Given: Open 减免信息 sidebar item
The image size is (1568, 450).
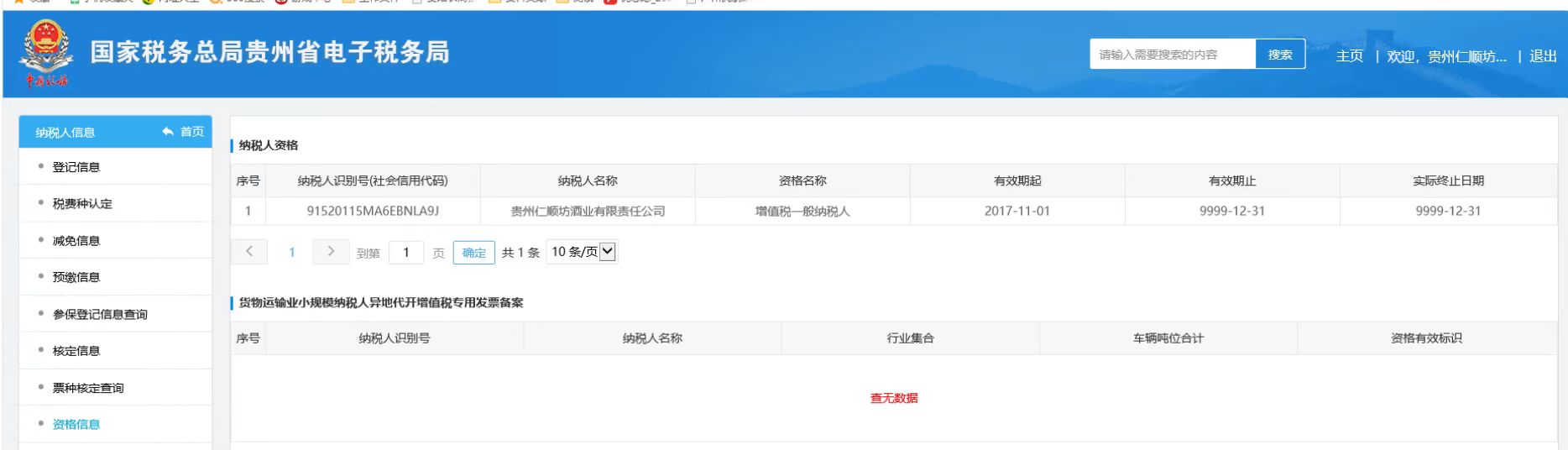Looking at the screenshot, I should point(76,241).
